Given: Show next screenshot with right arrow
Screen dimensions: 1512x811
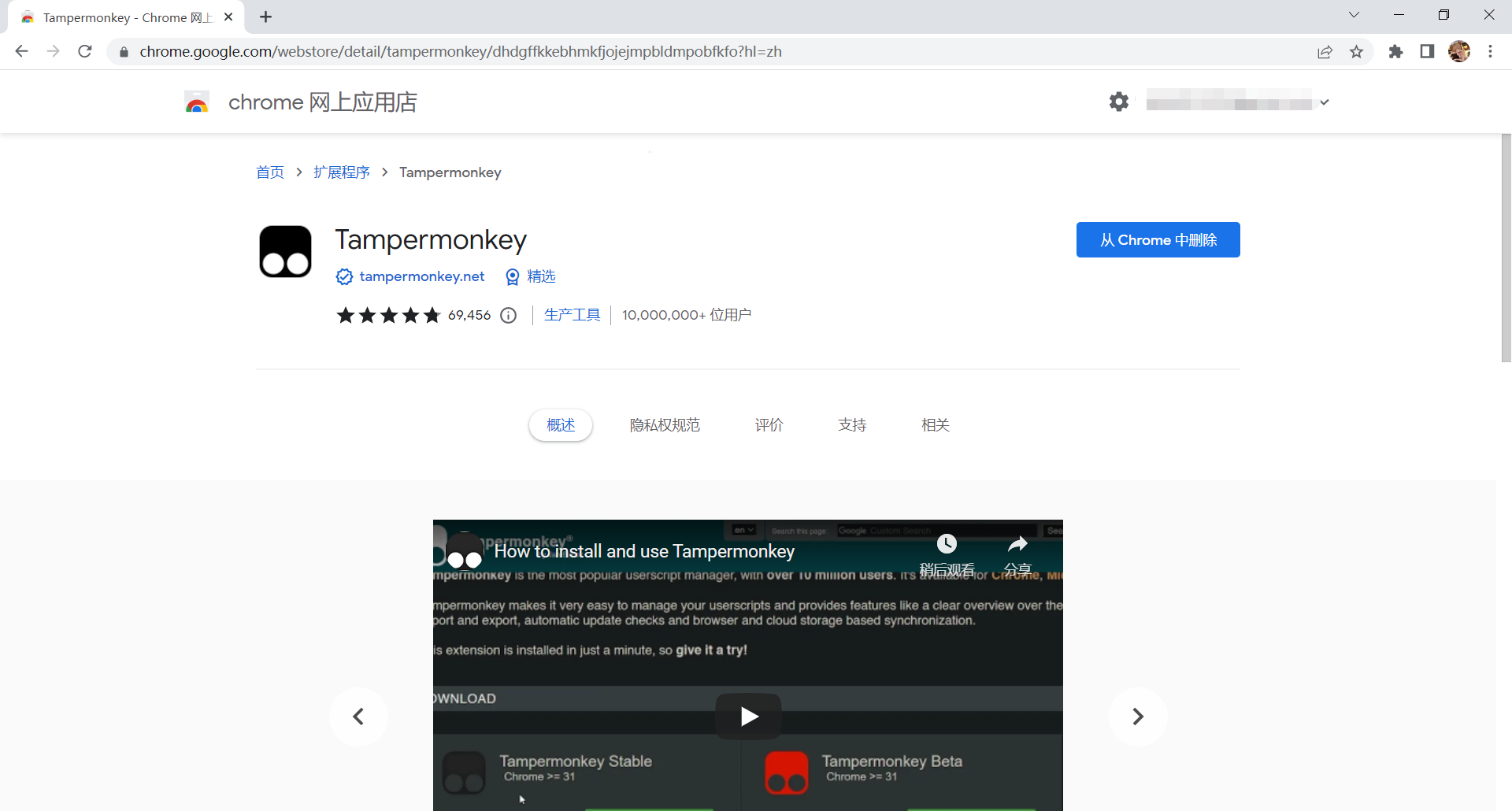Looking at the screenshot, I should [x=1137, y=717].
